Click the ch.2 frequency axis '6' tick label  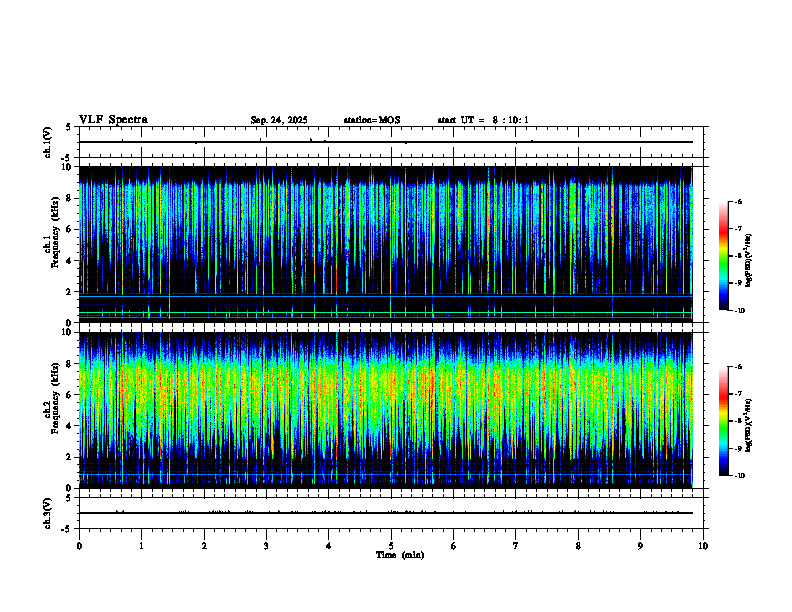(71, 395)
